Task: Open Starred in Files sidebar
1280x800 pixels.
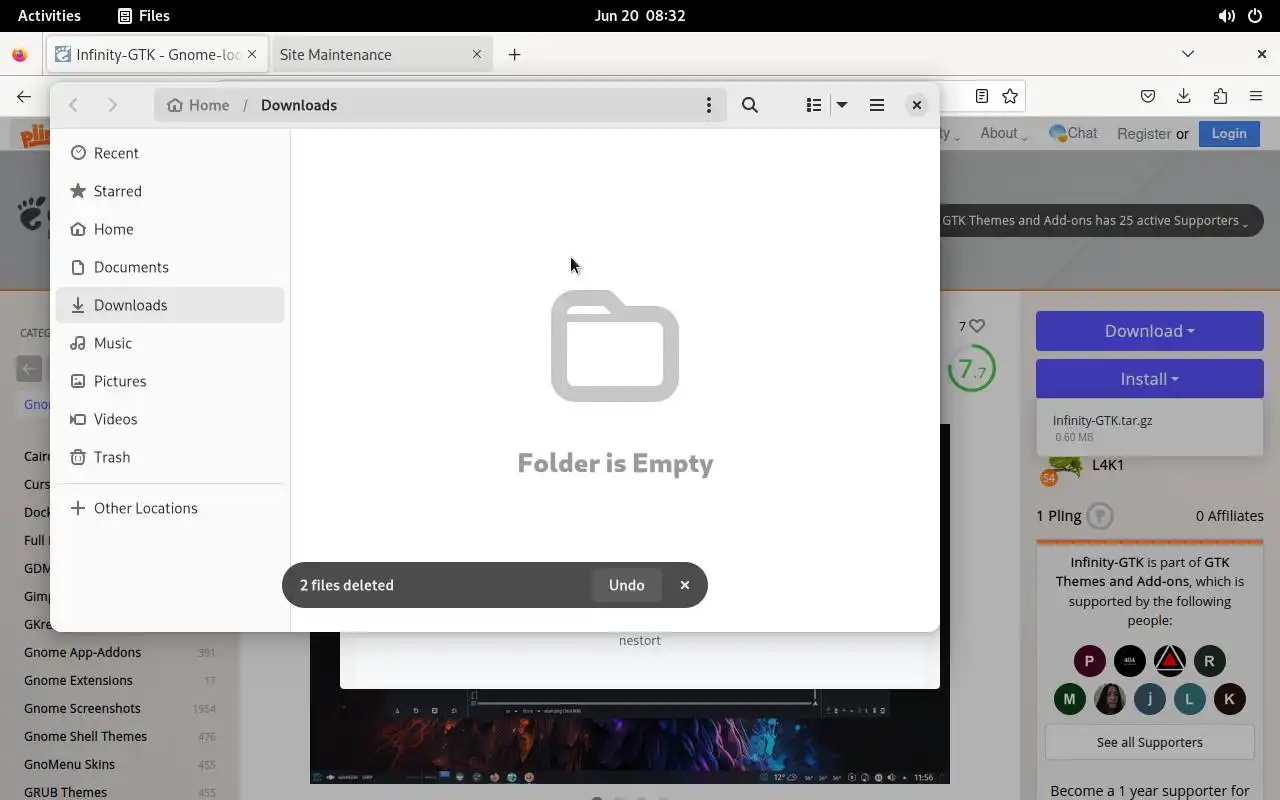Action: click(170, 191)
